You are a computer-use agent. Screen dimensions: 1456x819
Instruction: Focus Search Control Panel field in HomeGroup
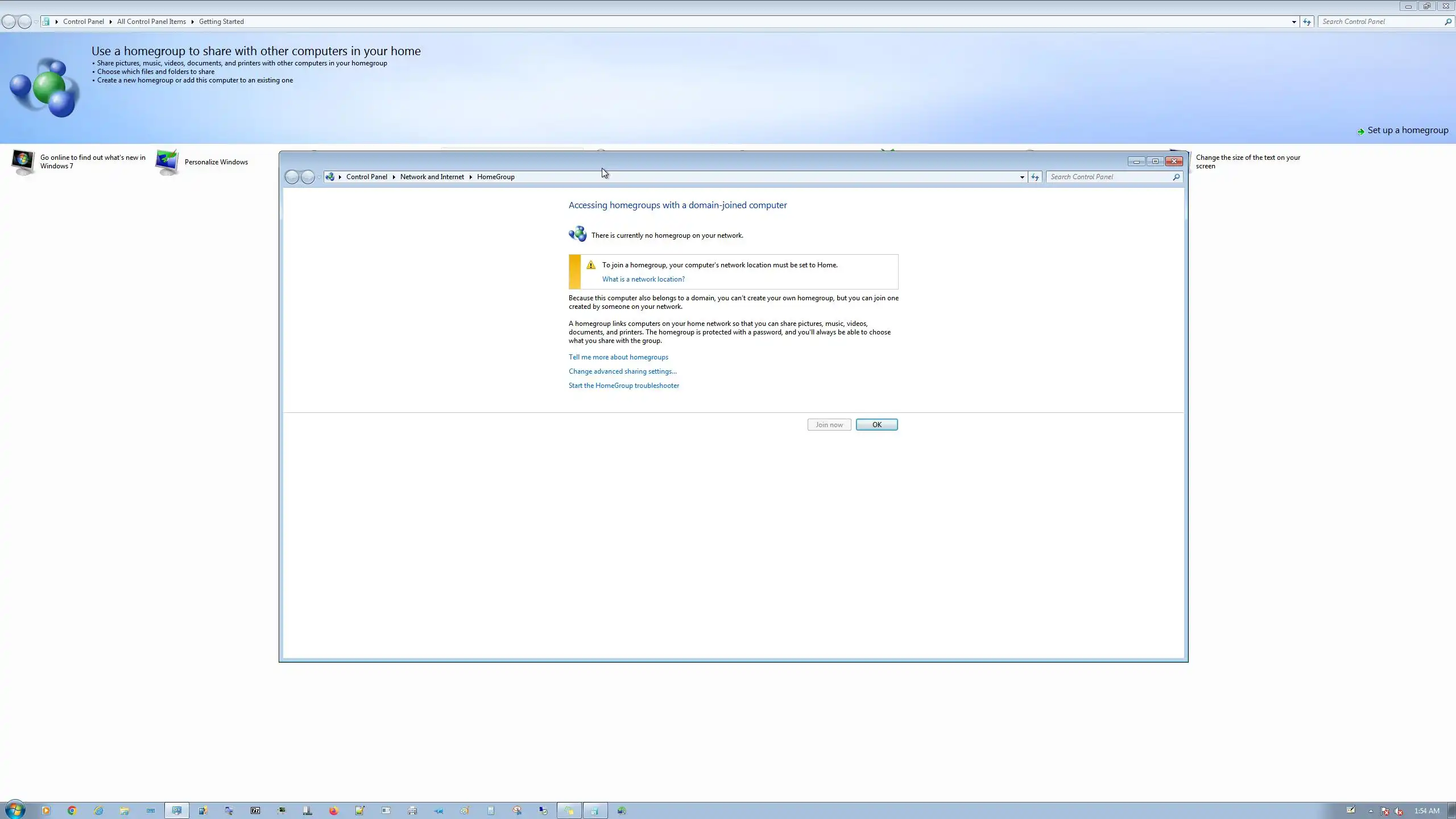[1108, 177]
